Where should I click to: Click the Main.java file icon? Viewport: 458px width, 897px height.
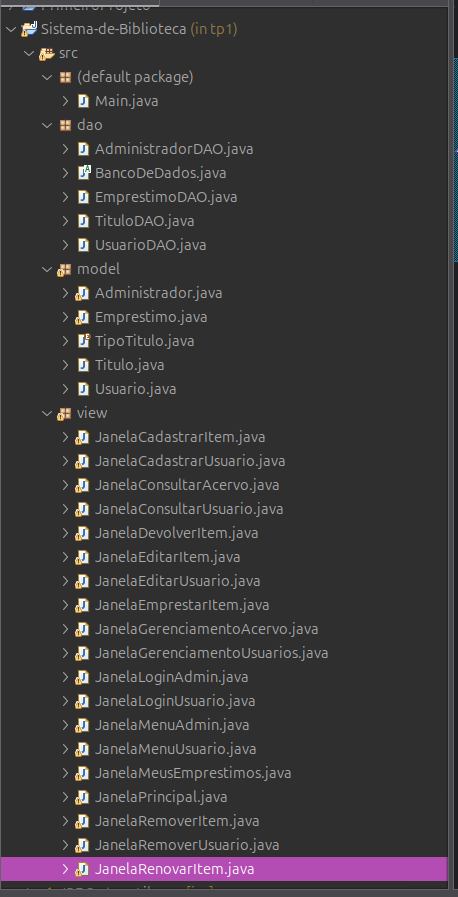[x=83, y=101]
